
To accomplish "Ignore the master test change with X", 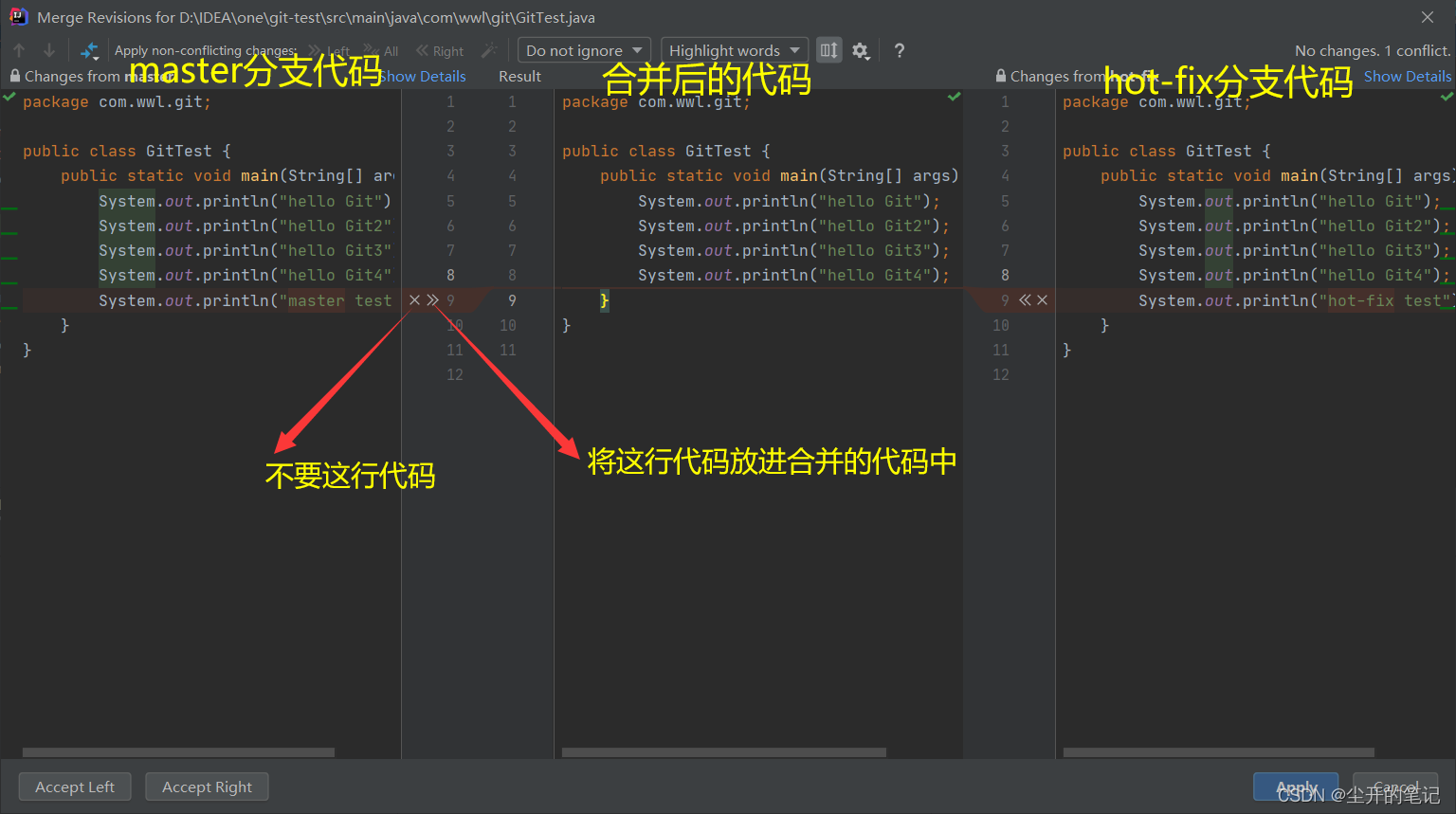I will [x=414, y=299].
